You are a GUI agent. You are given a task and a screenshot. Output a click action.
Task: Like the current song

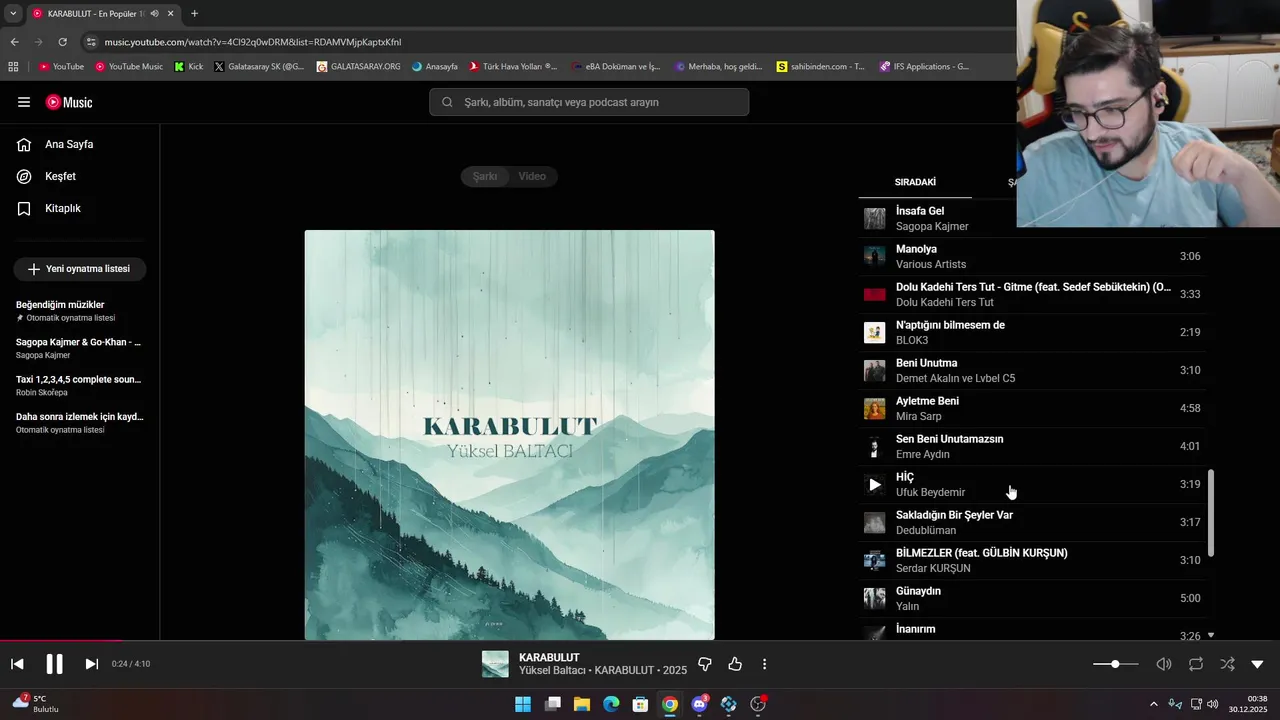point(735,664)
